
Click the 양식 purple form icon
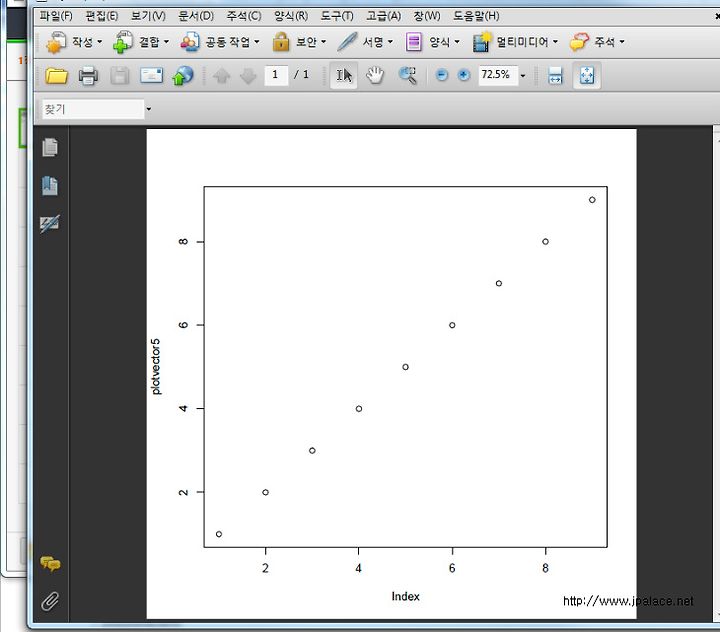pos(414,42)
